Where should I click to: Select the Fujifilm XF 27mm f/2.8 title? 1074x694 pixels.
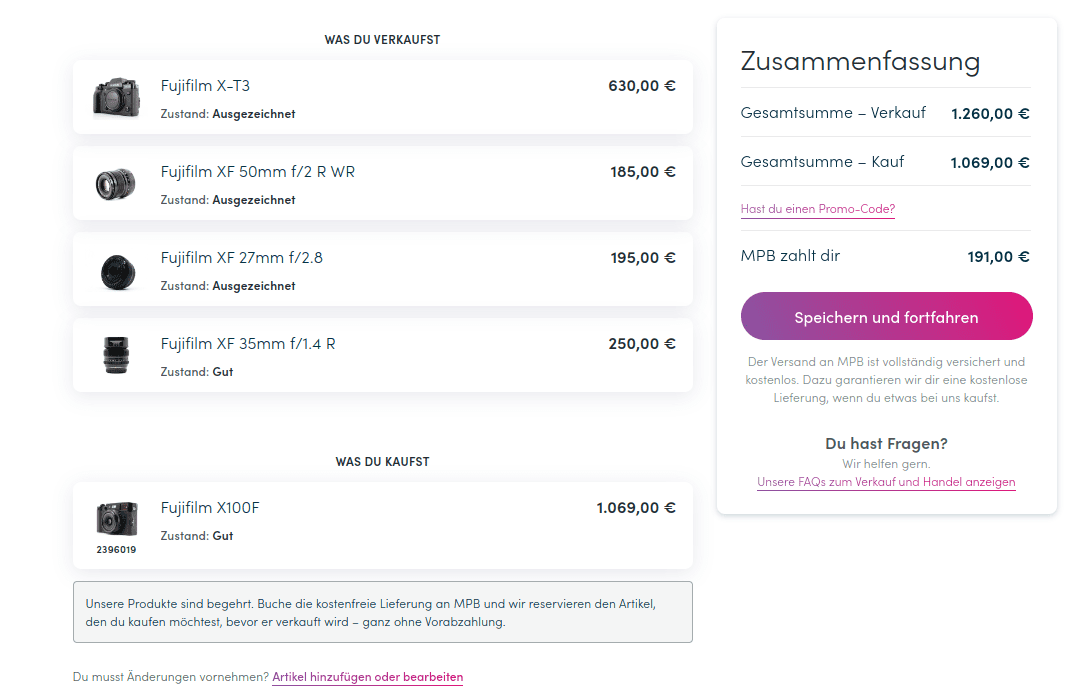[242, 258]
